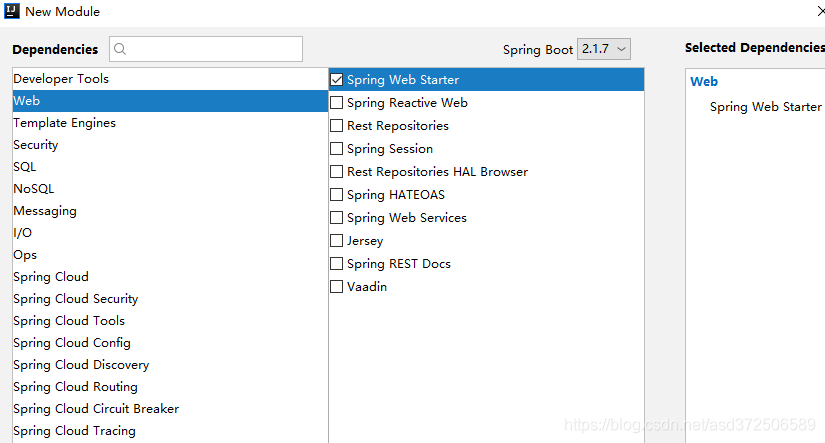Enable the Spring Reactive Web checkbox
Viewport: 825px width, 443px height.
coord(336,103)
